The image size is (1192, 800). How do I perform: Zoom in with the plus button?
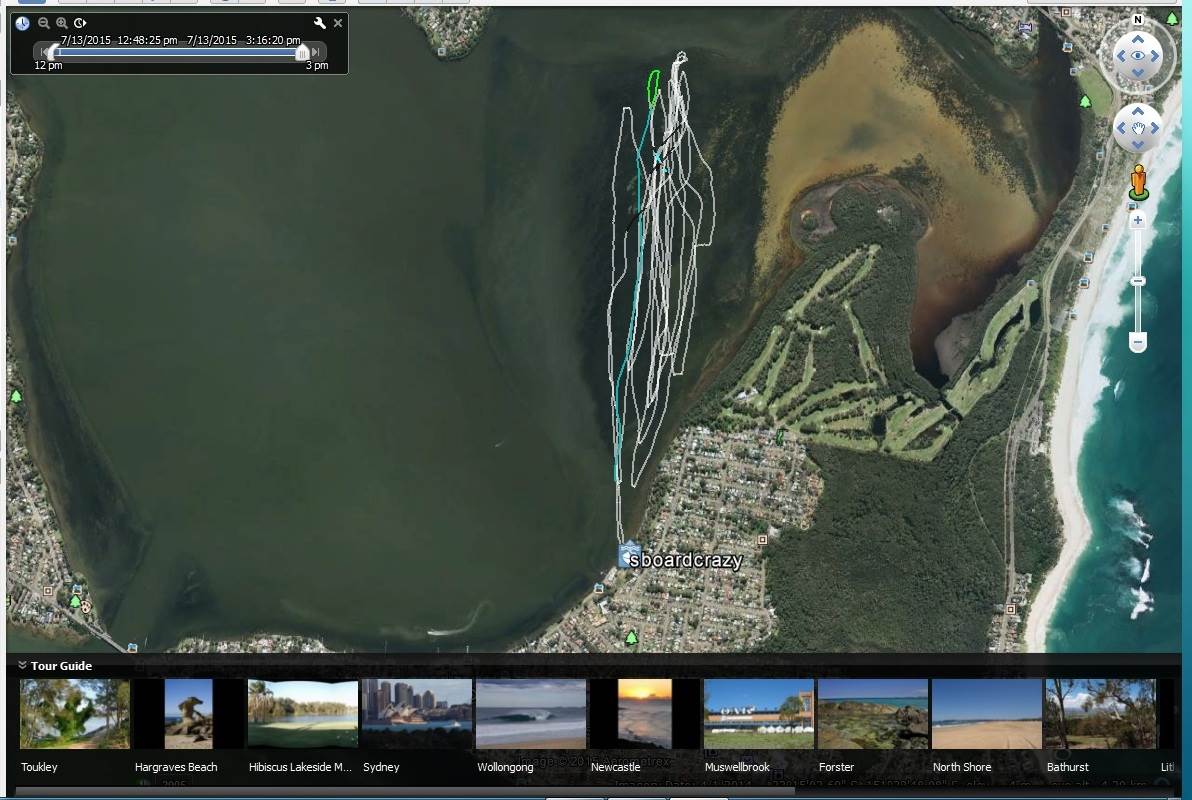[1138, 220]
